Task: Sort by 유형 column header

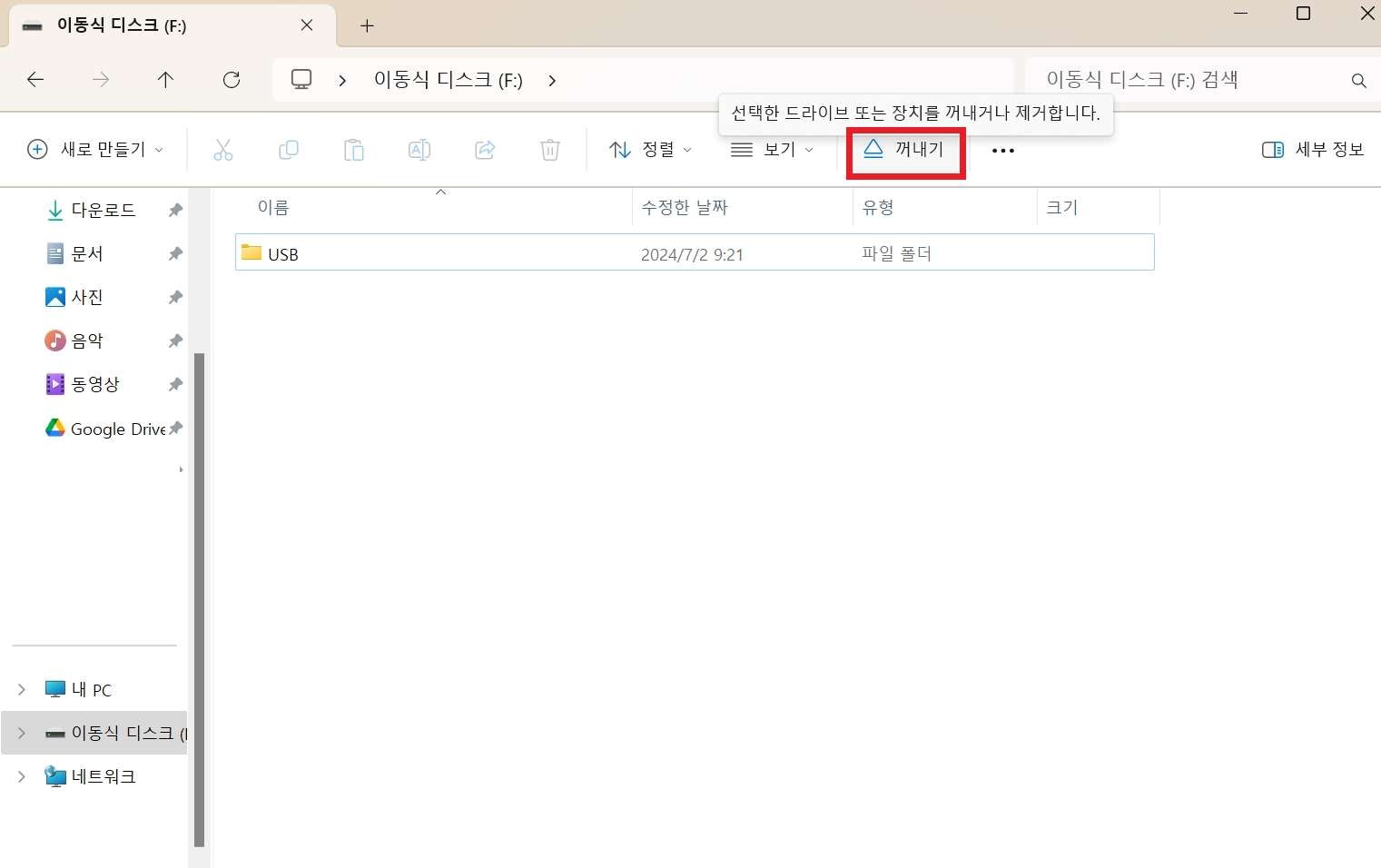Action: point(878,208)
